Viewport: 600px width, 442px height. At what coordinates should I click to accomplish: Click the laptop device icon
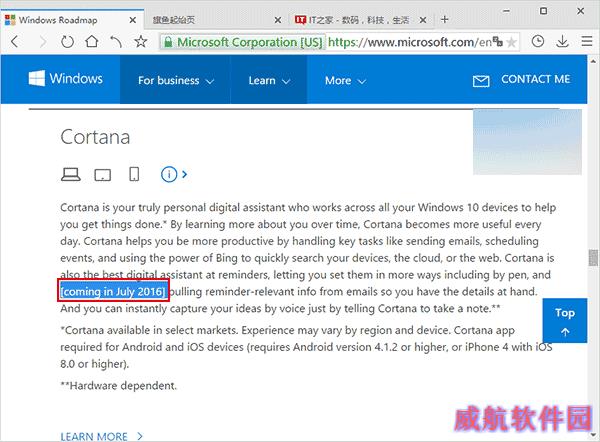(x=71, y=175)
